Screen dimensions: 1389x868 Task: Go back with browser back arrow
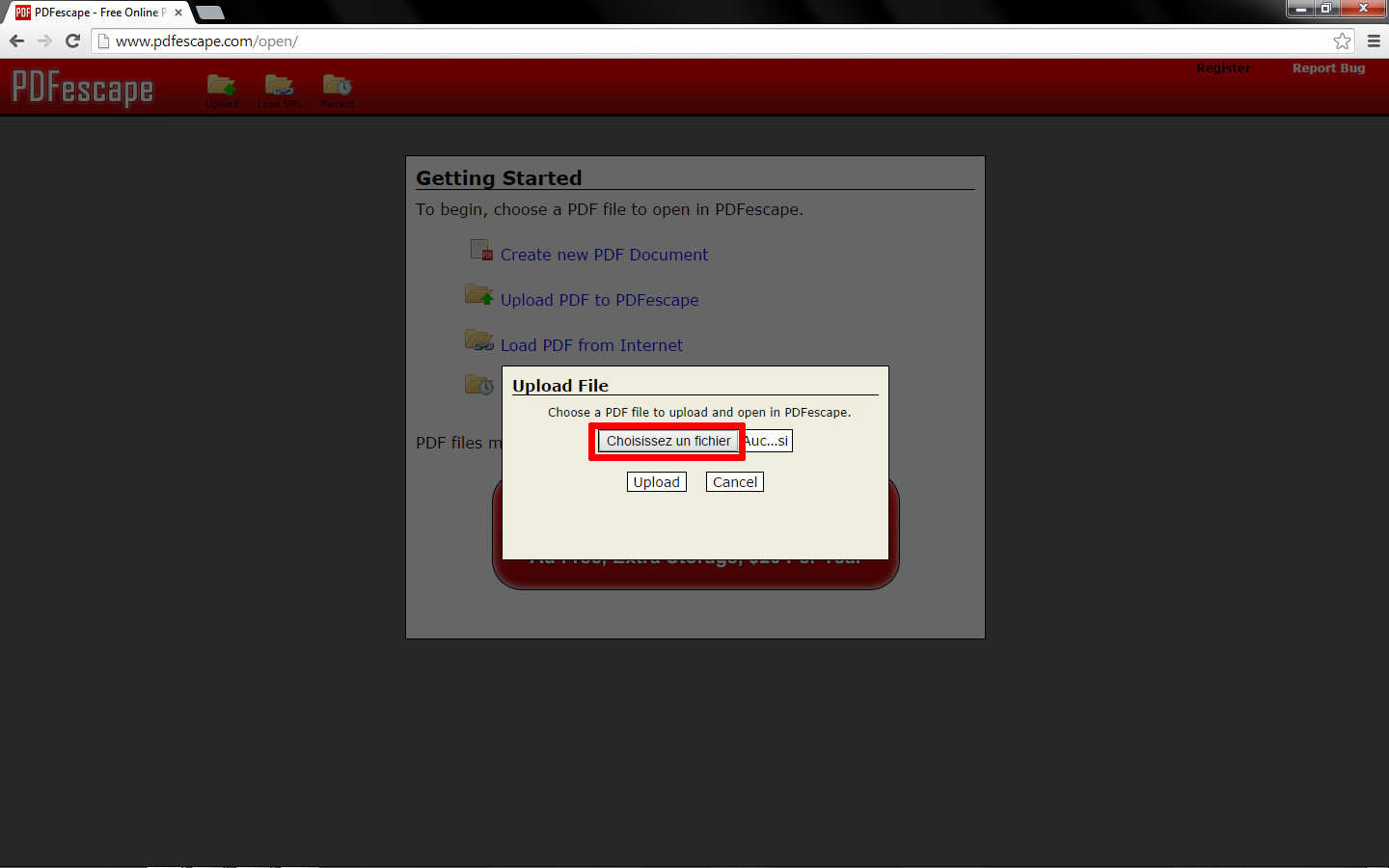click(16, 41)
